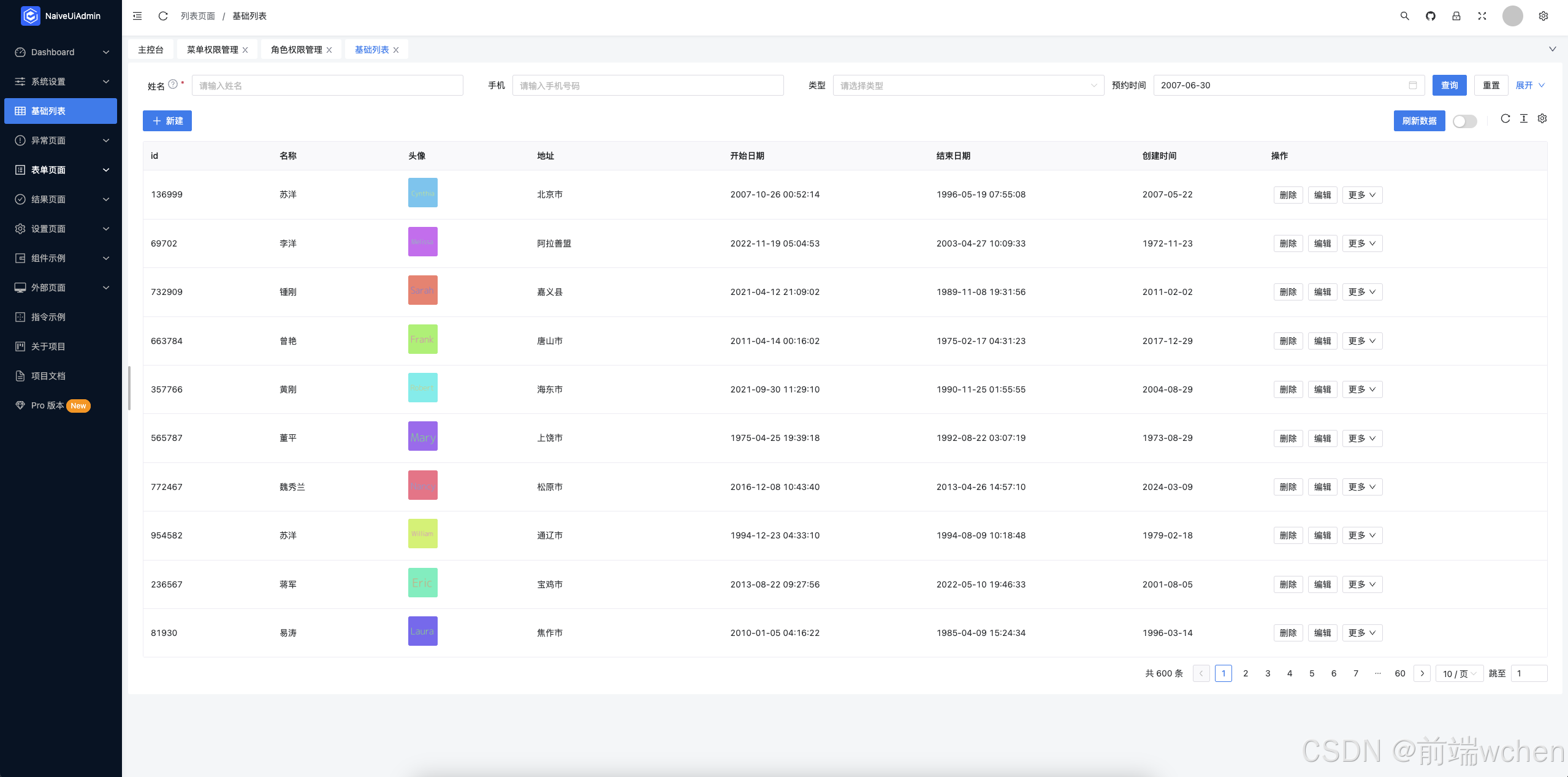This screenshot has height=777, width=1568.
Task: Expand the 更多 dropdown for row 136999
Action: tap(1361, 195)
